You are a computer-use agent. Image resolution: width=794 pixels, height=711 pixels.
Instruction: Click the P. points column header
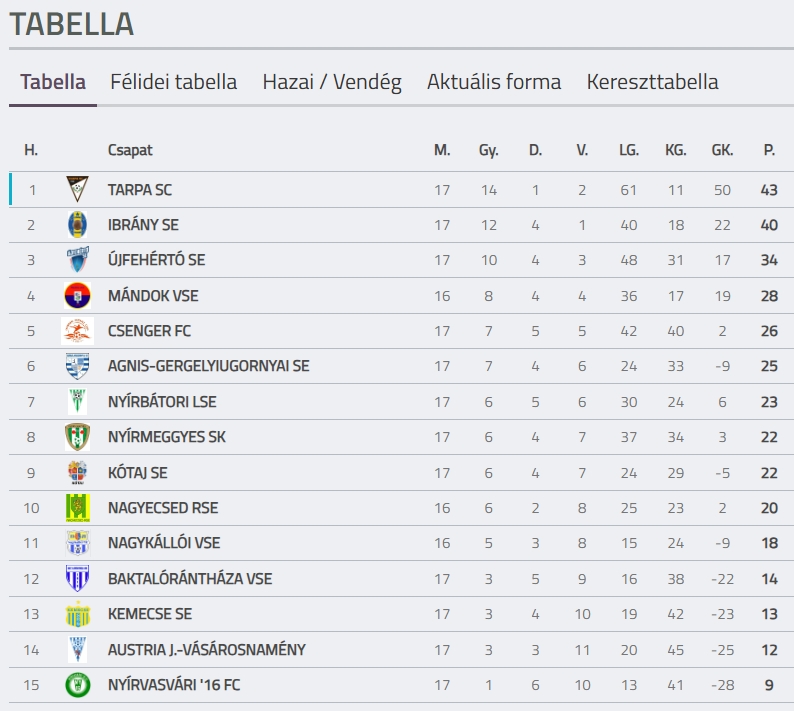click(769, 150)
